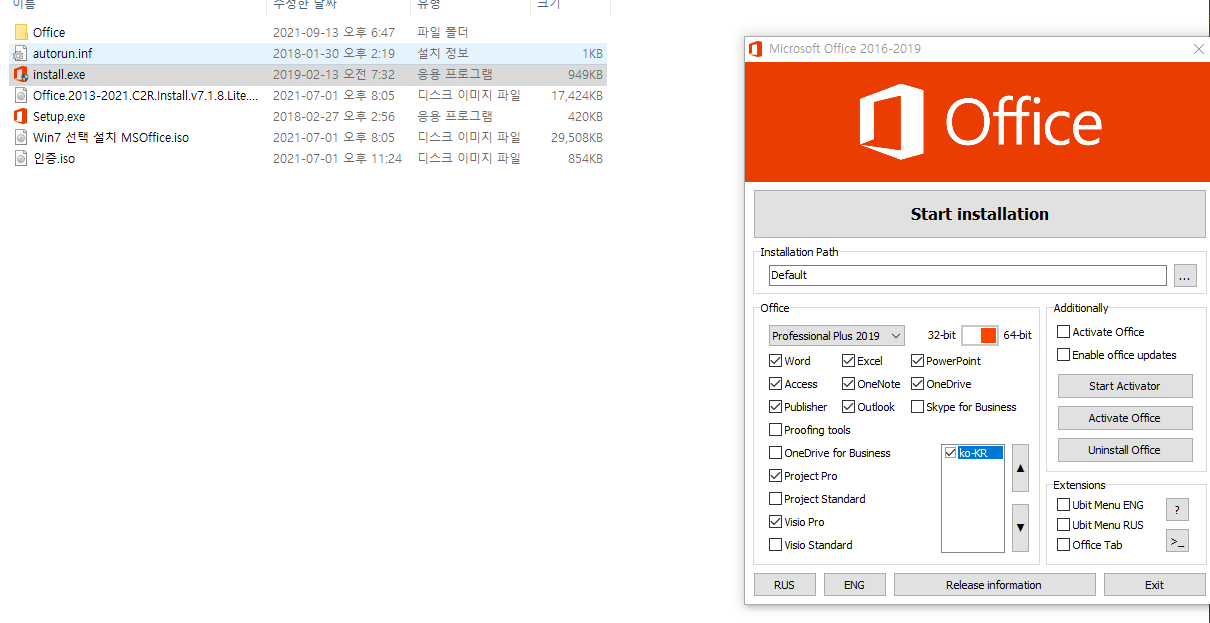Click the Activate Office button
This screenshot has height=623, width=1210.
1124,418
